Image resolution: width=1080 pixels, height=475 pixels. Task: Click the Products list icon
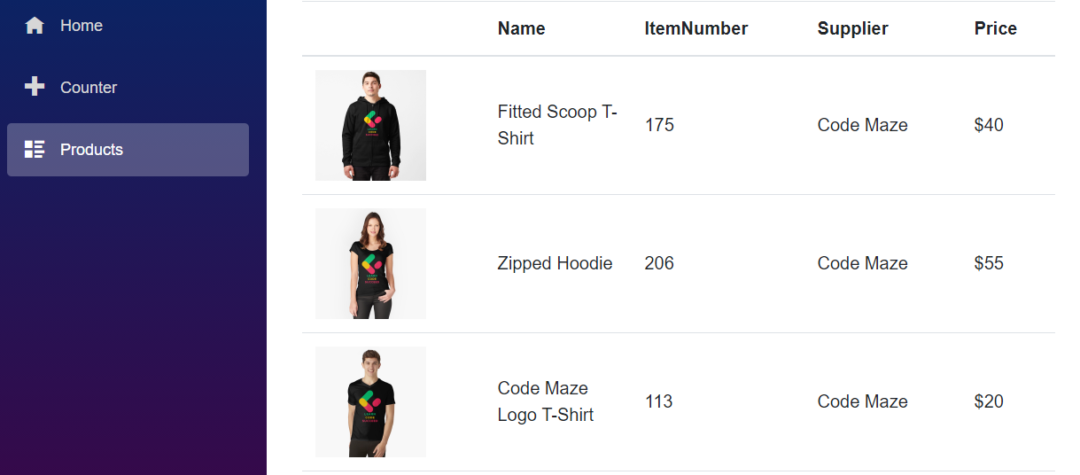pos(34,150)
